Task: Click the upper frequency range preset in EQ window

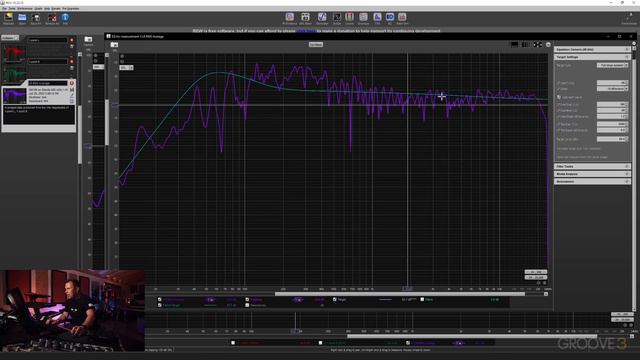Action: 536,272
